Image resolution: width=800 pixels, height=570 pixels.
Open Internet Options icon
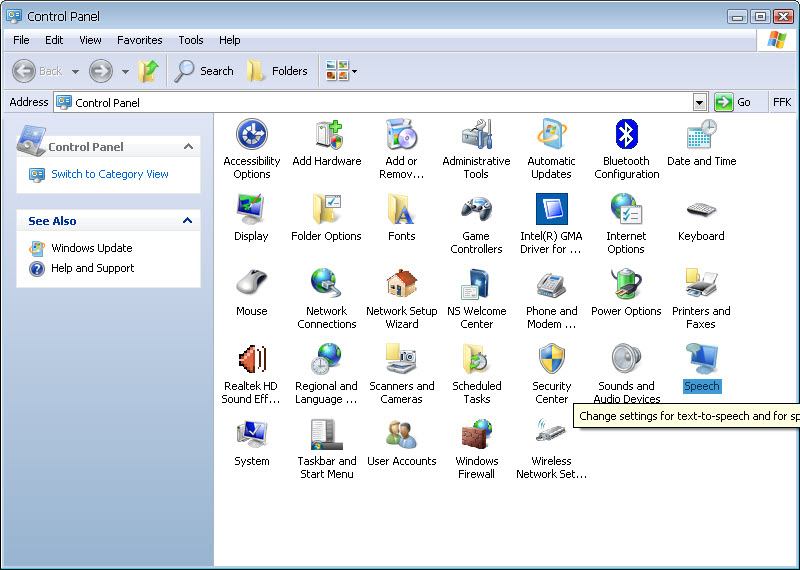[x=627, y=209]
